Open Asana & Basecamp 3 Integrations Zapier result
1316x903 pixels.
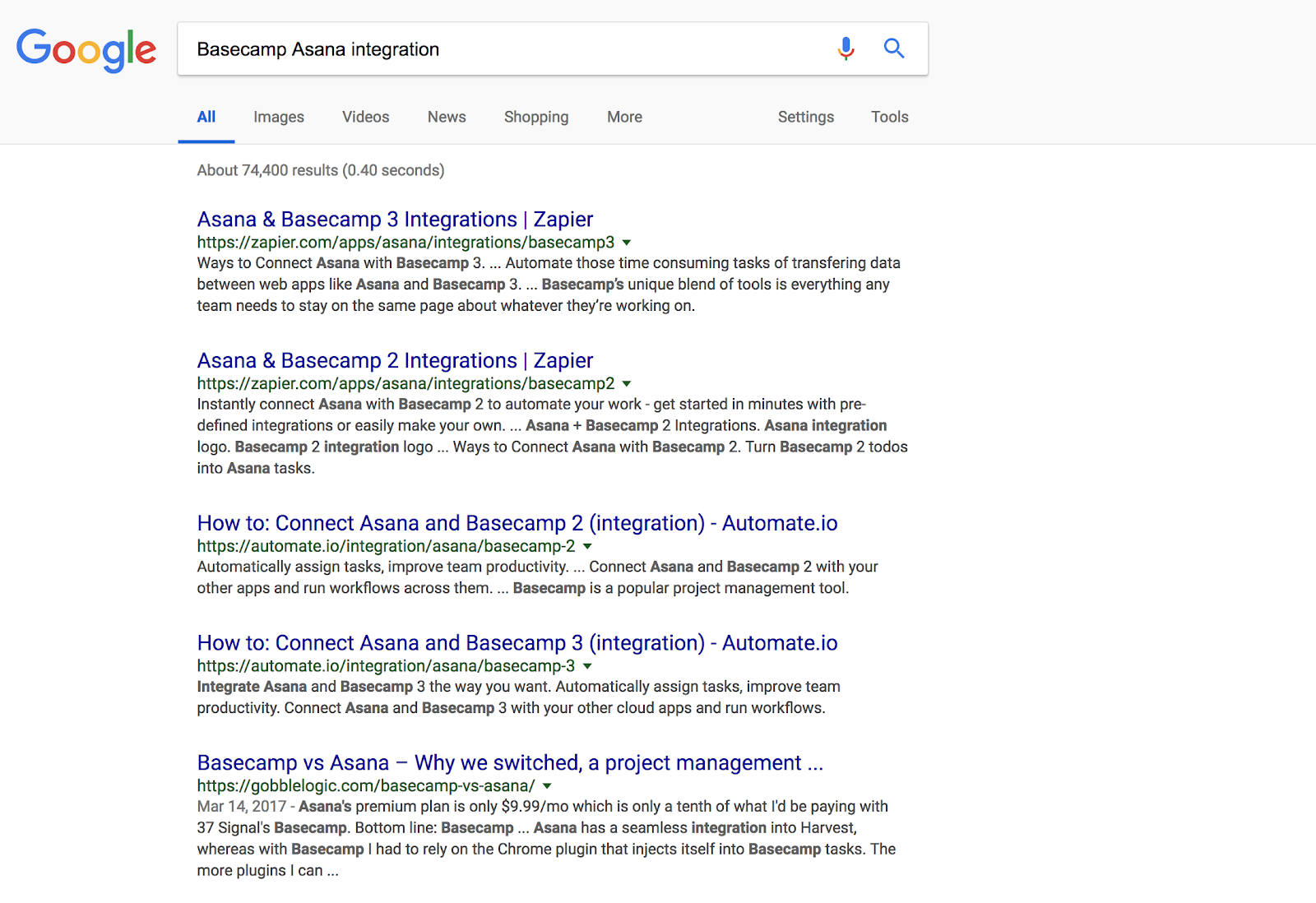pyautogui.click(x=395, y=220)
